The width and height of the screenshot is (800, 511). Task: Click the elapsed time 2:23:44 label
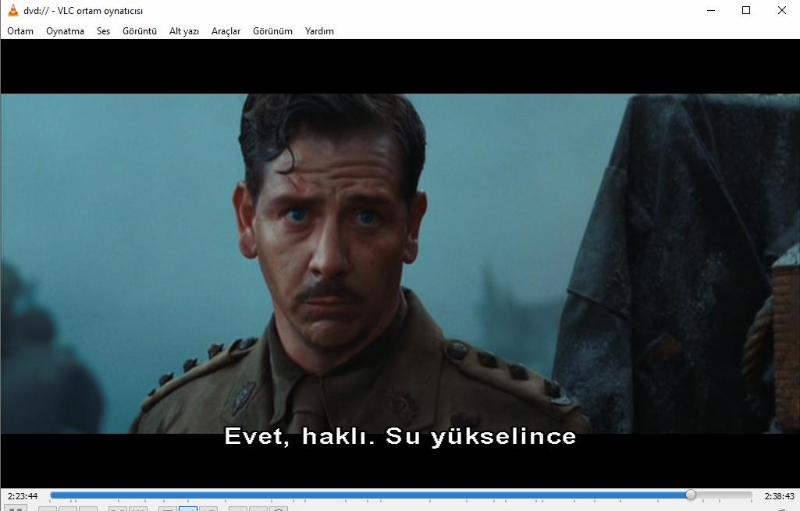pyautogui.click(x=22, y=496)
